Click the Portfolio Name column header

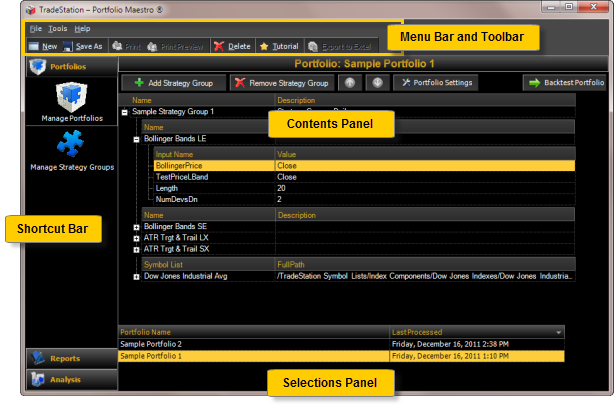pyautogui.click(x=254, y=332)
